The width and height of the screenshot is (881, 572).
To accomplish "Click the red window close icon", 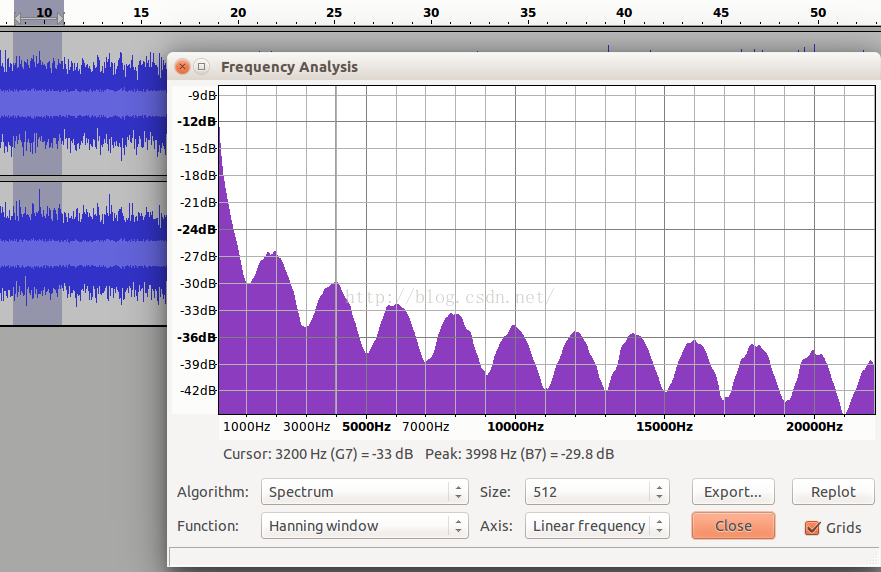I will [182, 67].
